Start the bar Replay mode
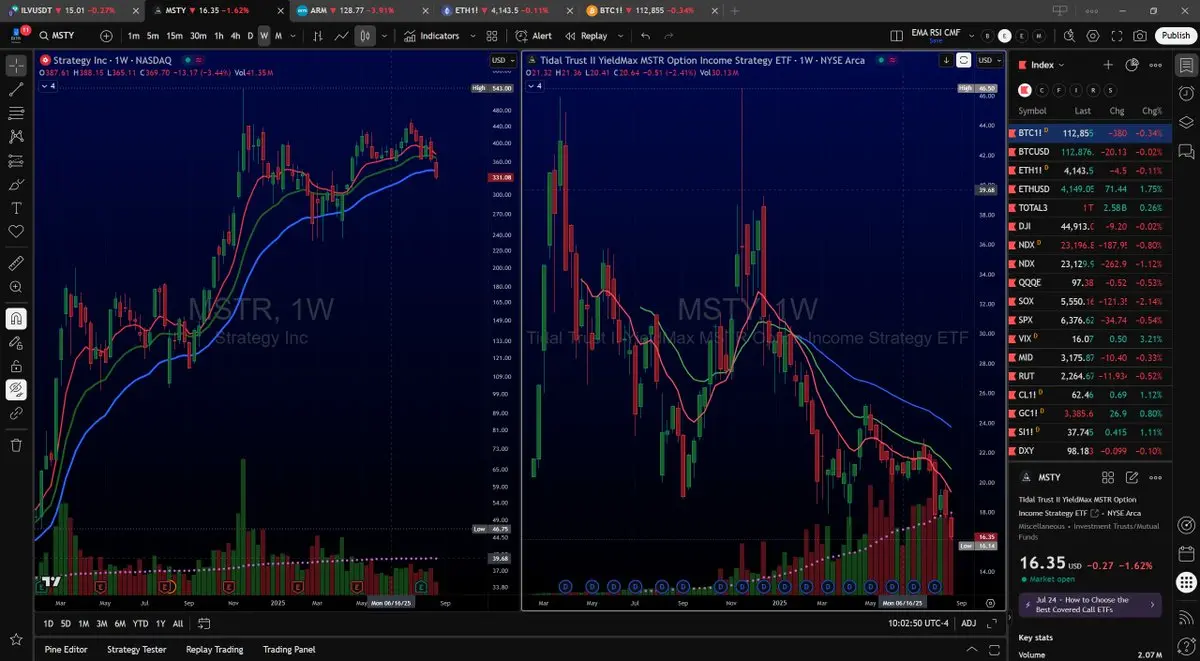The width and height of the screenshot is (1200, 661). 586,35
